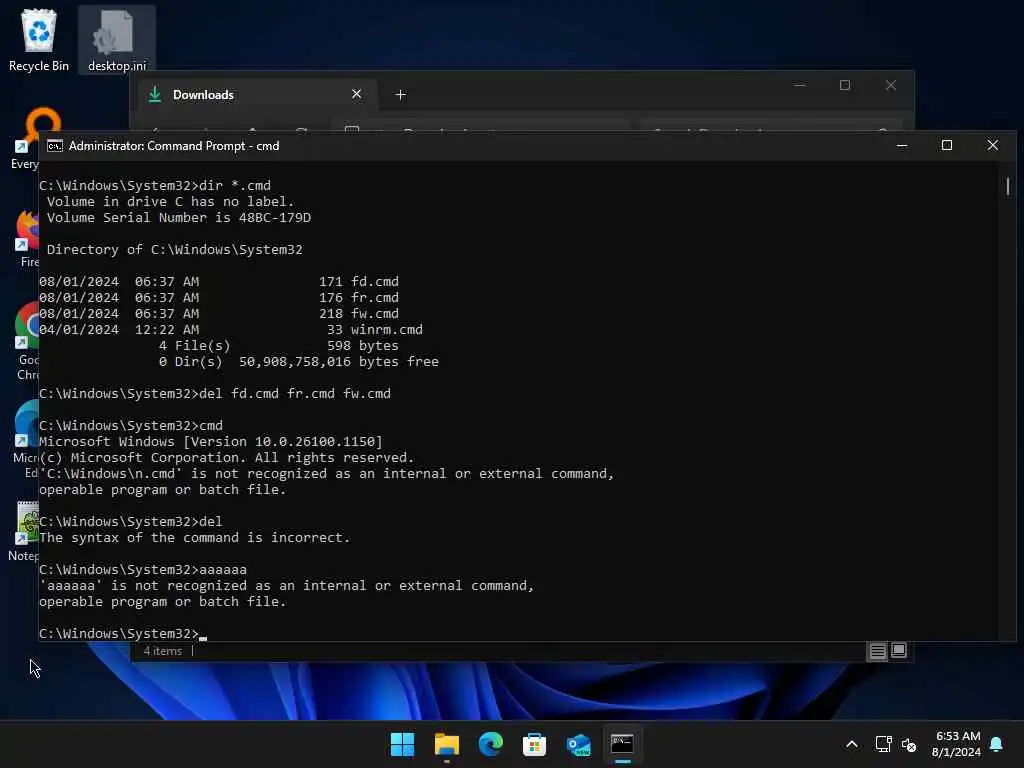This screenshot has height=768, width=1024.
Task: Click the 'winrm.cmd' filename in listing
Action: tap(387, 330)
